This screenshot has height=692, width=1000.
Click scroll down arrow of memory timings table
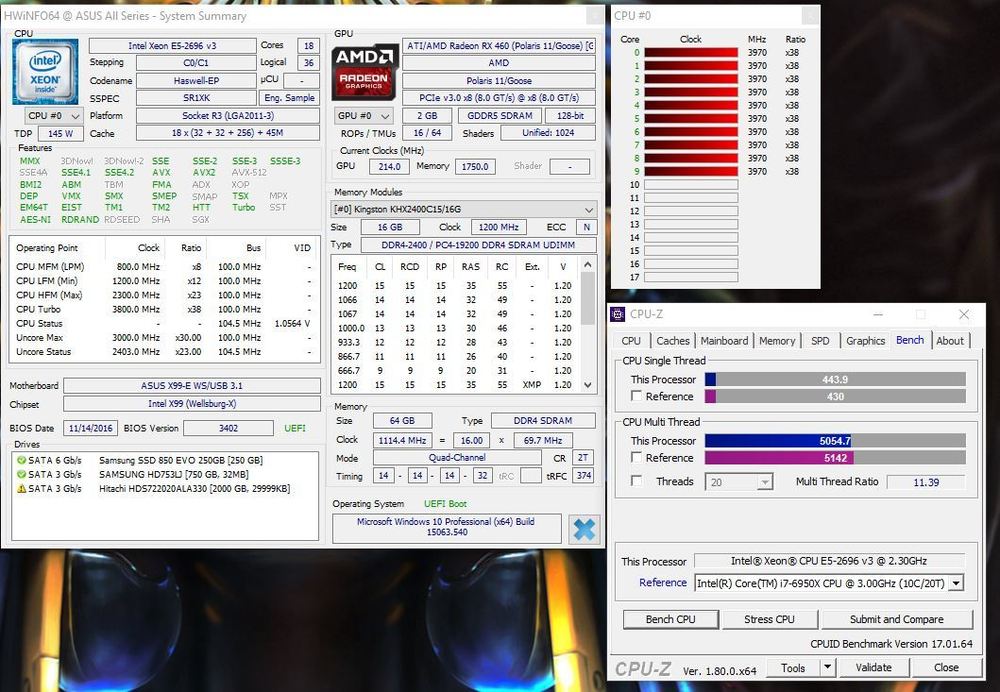coord(588,385)
